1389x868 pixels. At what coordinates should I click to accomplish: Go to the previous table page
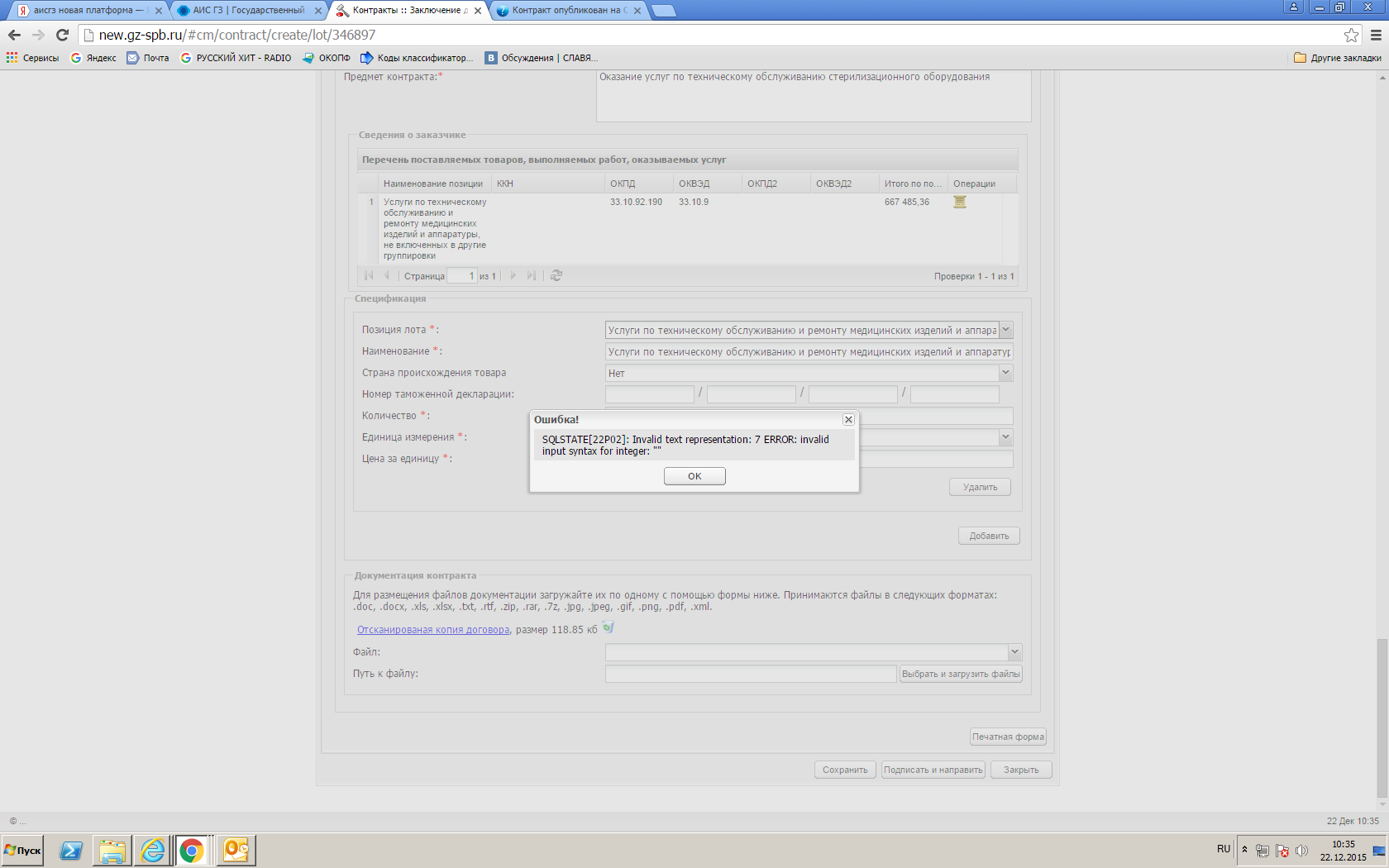point(386,275)
